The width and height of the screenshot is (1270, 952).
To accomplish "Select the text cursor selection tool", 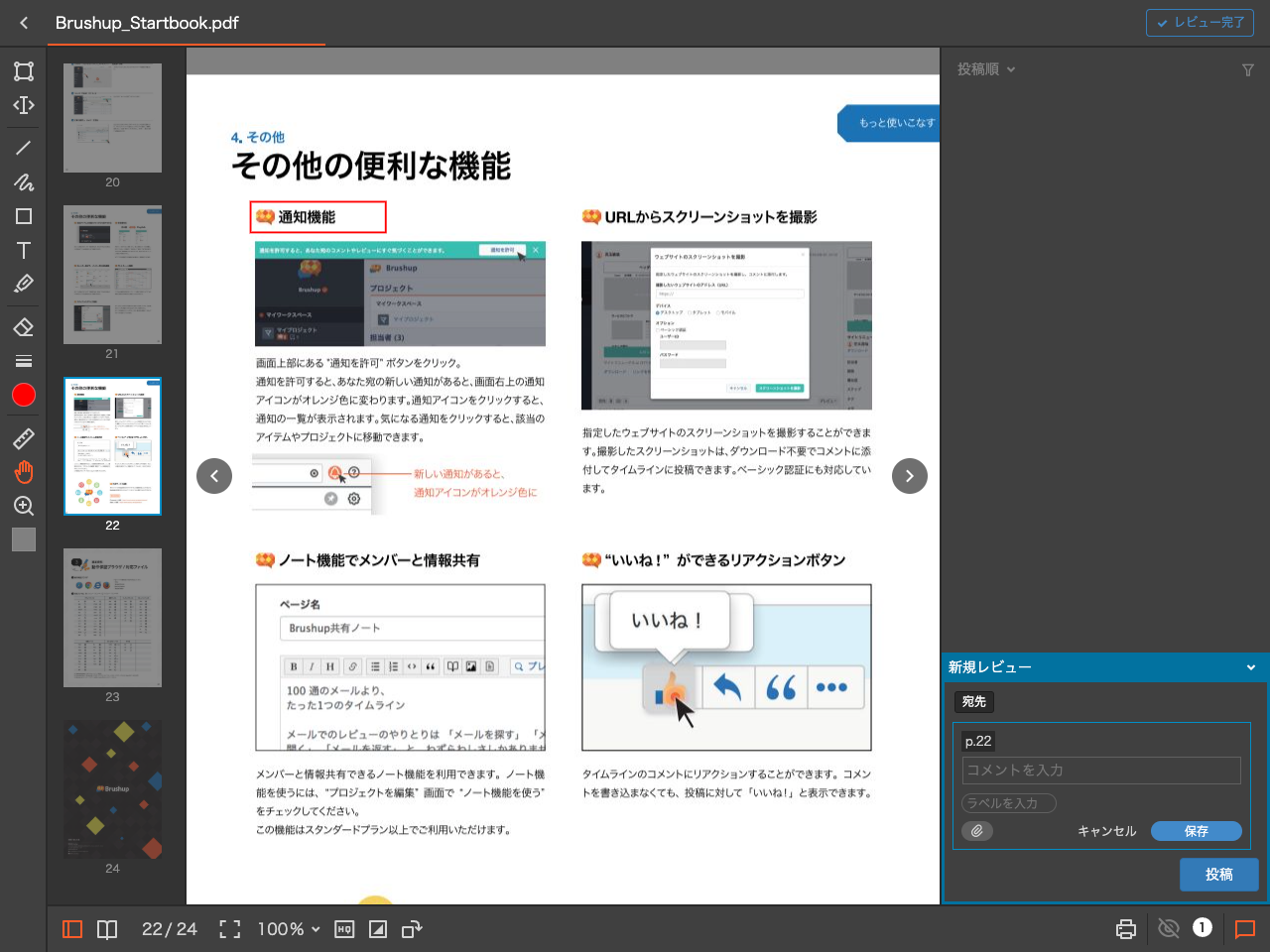I will [x=24, y=105].
